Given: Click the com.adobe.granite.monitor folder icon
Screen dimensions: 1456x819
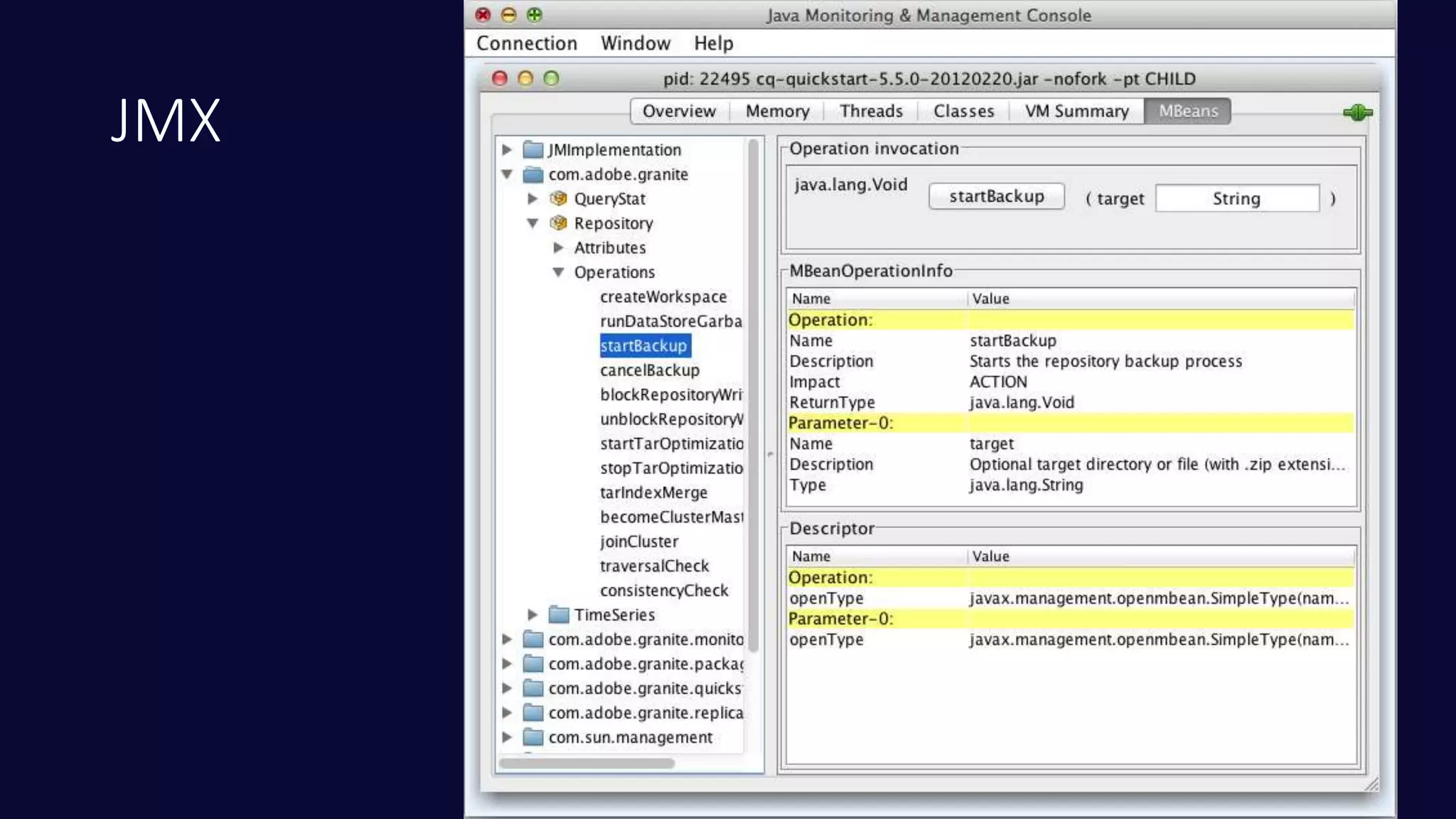Looking at the screenshot, I should click(533, 639).
